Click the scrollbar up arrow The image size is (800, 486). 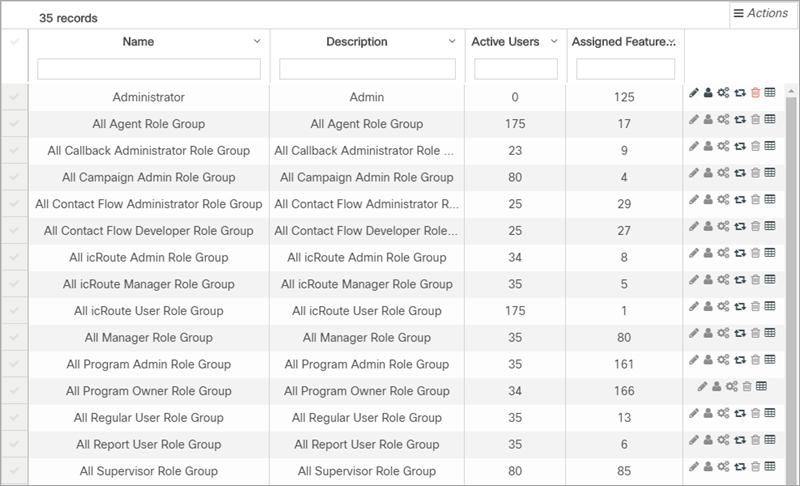(x=791, y=91)
